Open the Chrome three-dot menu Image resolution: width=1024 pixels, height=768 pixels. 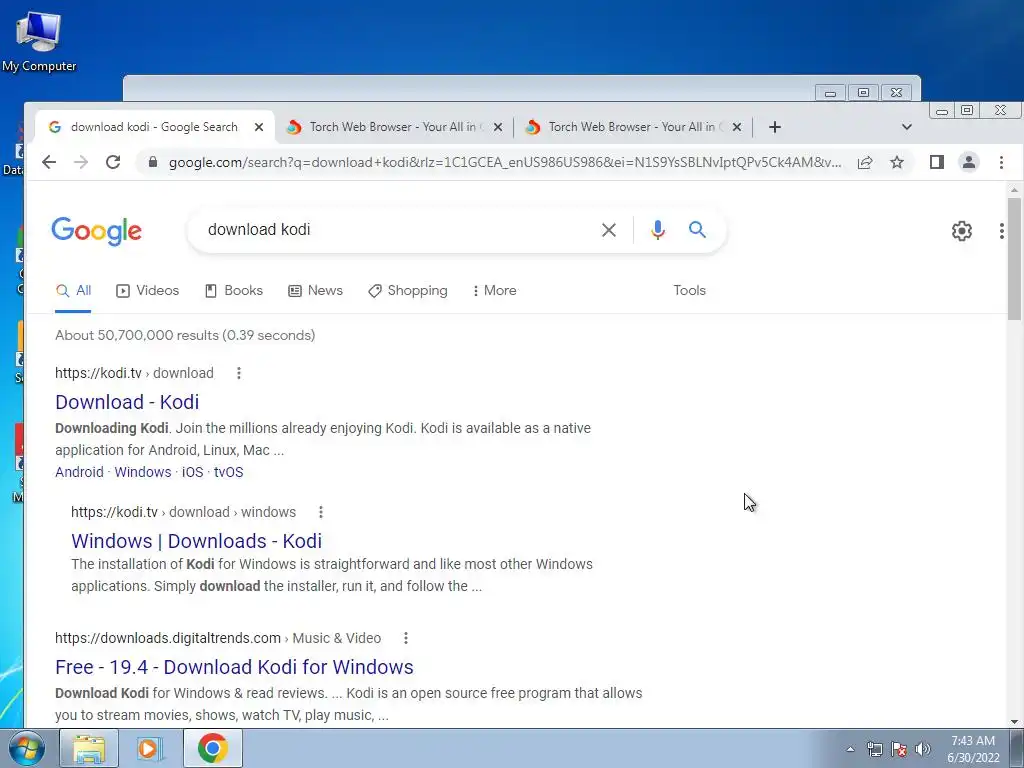[1001, 162]
